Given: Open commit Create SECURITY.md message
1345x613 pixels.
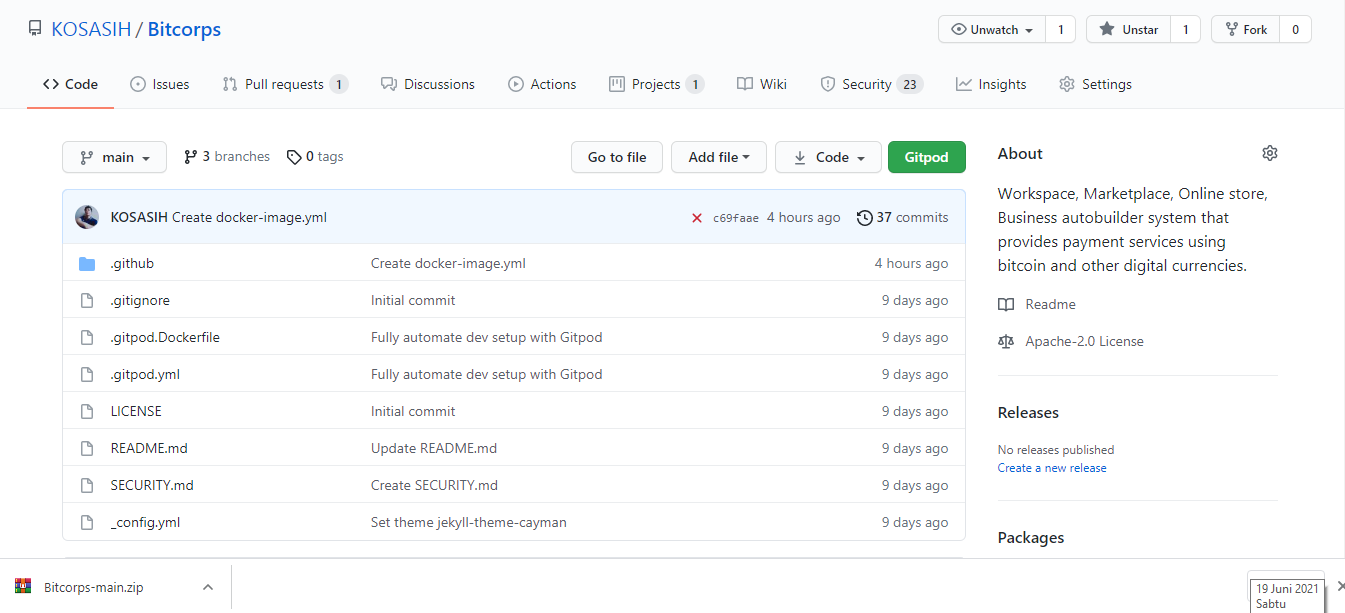Looking at the screenshot, I should [434, 485].
